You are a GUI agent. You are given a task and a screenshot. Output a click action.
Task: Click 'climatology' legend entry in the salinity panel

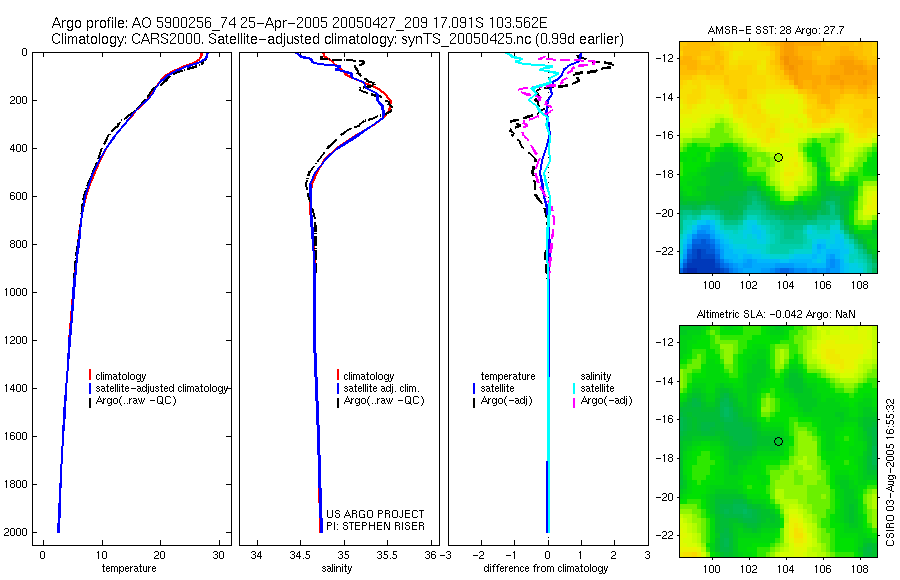tap(368, 377)
